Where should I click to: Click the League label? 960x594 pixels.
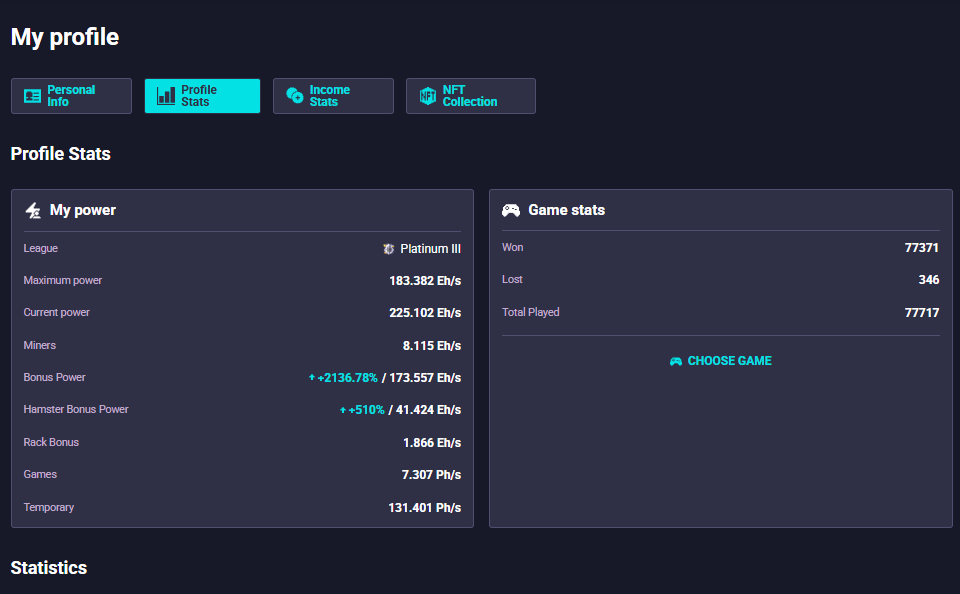[x=40, y=248]
